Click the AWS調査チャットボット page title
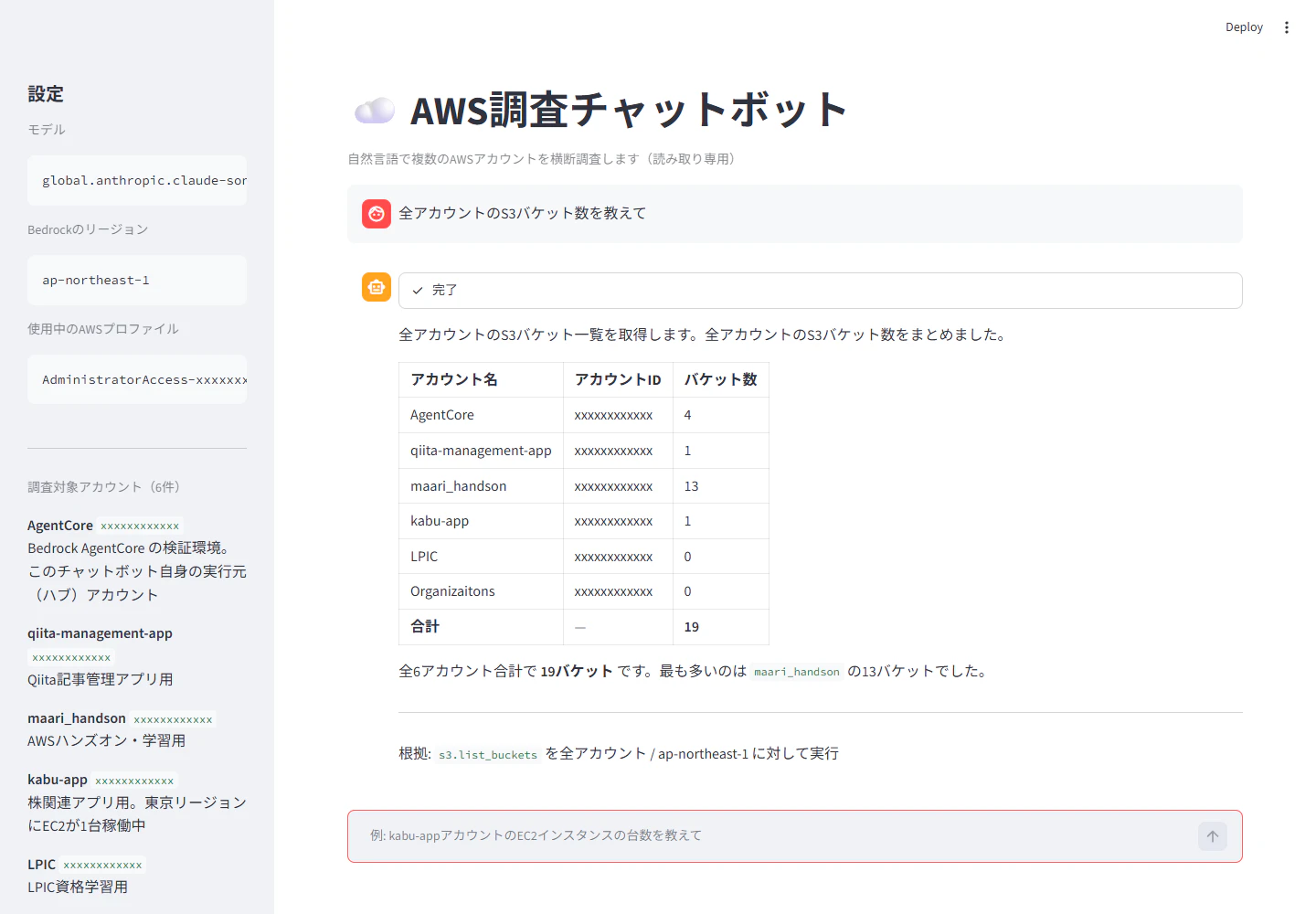1316x914 pixels. point(629,110)
